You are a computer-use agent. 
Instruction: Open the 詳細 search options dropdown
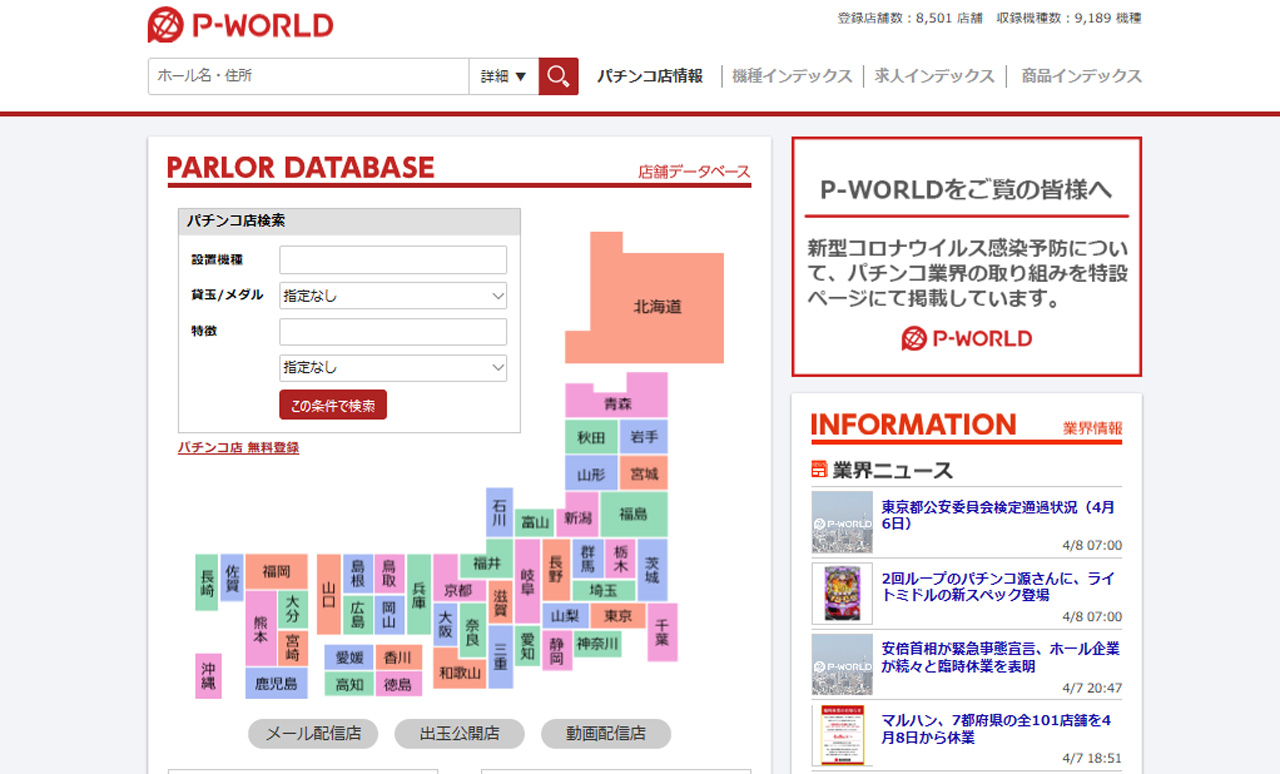point(504,76)
